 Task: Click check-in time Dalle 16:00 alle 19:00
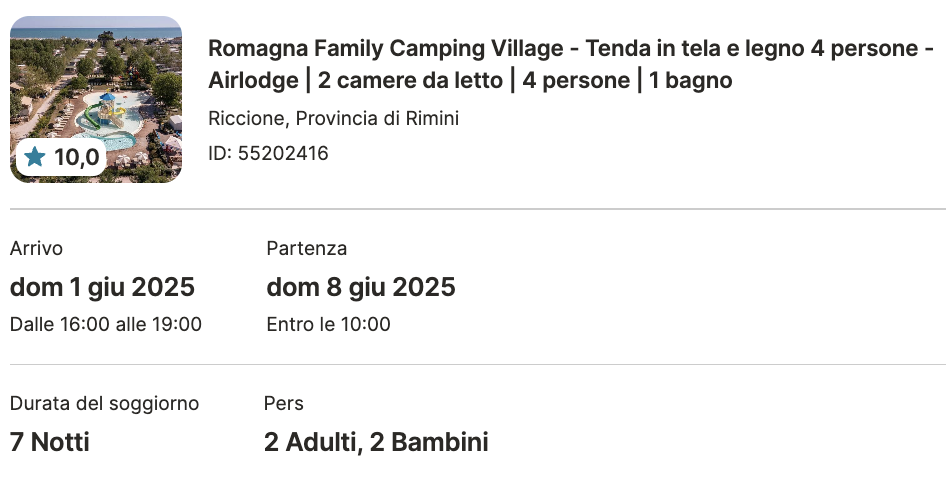click(106, 325)
